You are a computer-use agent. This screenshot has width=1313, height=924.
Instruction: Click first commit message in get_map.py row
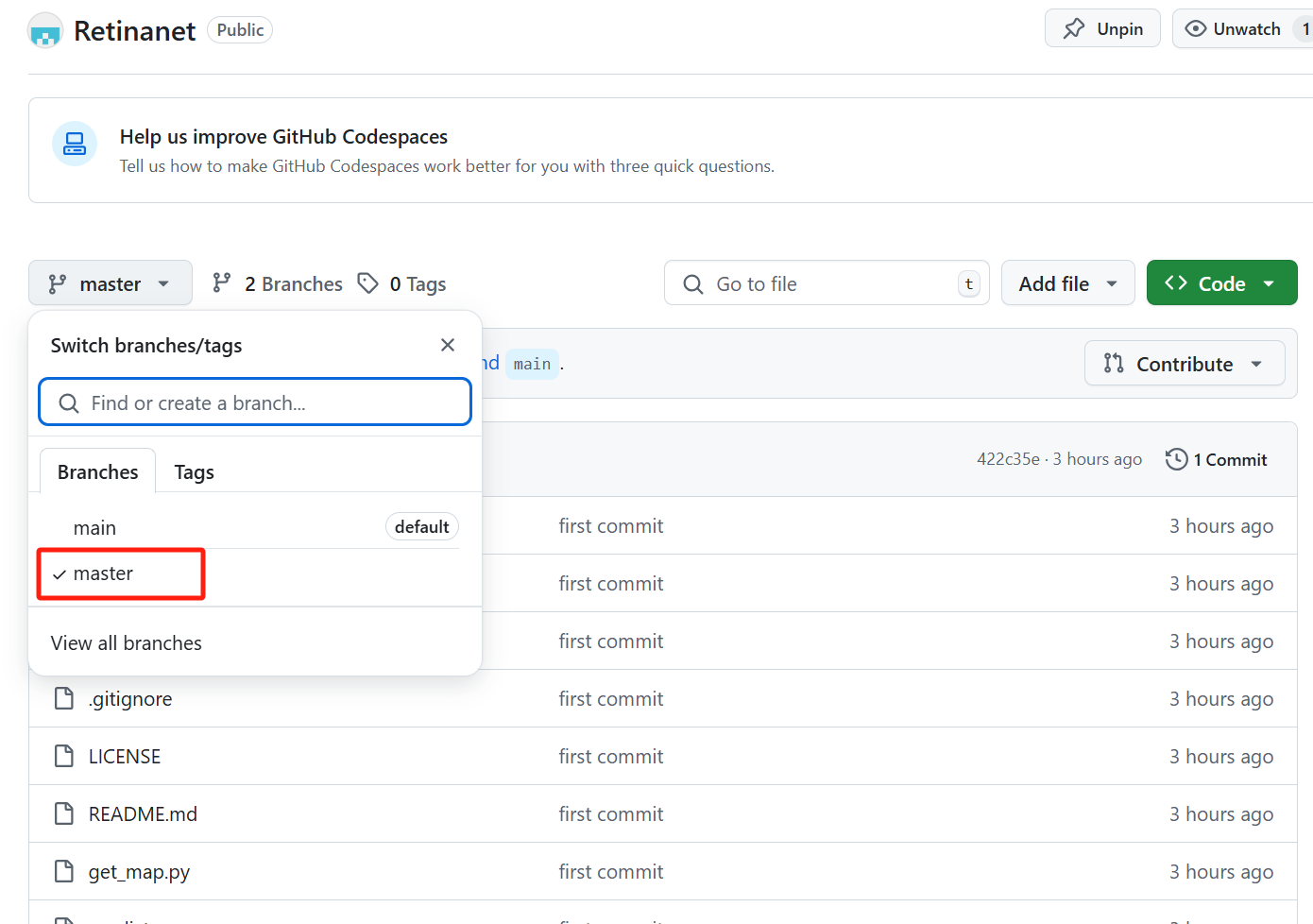611,872
